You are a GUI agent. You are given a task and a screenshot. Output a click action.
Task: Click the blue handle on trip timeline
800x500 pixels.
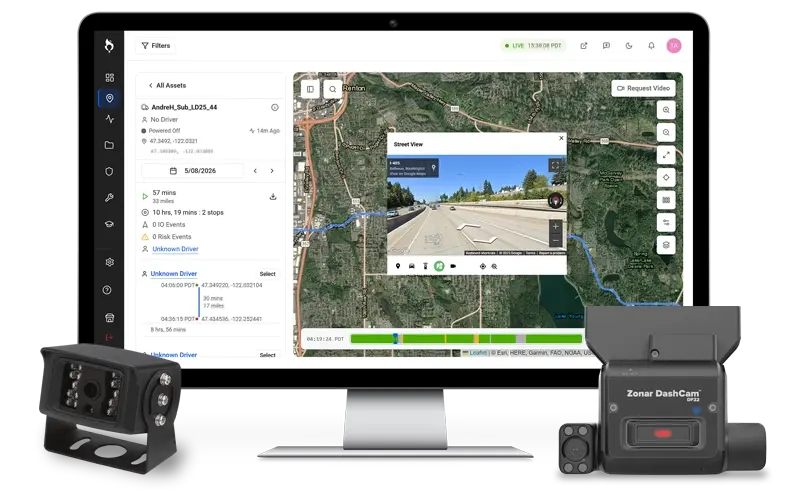point(395,339)
